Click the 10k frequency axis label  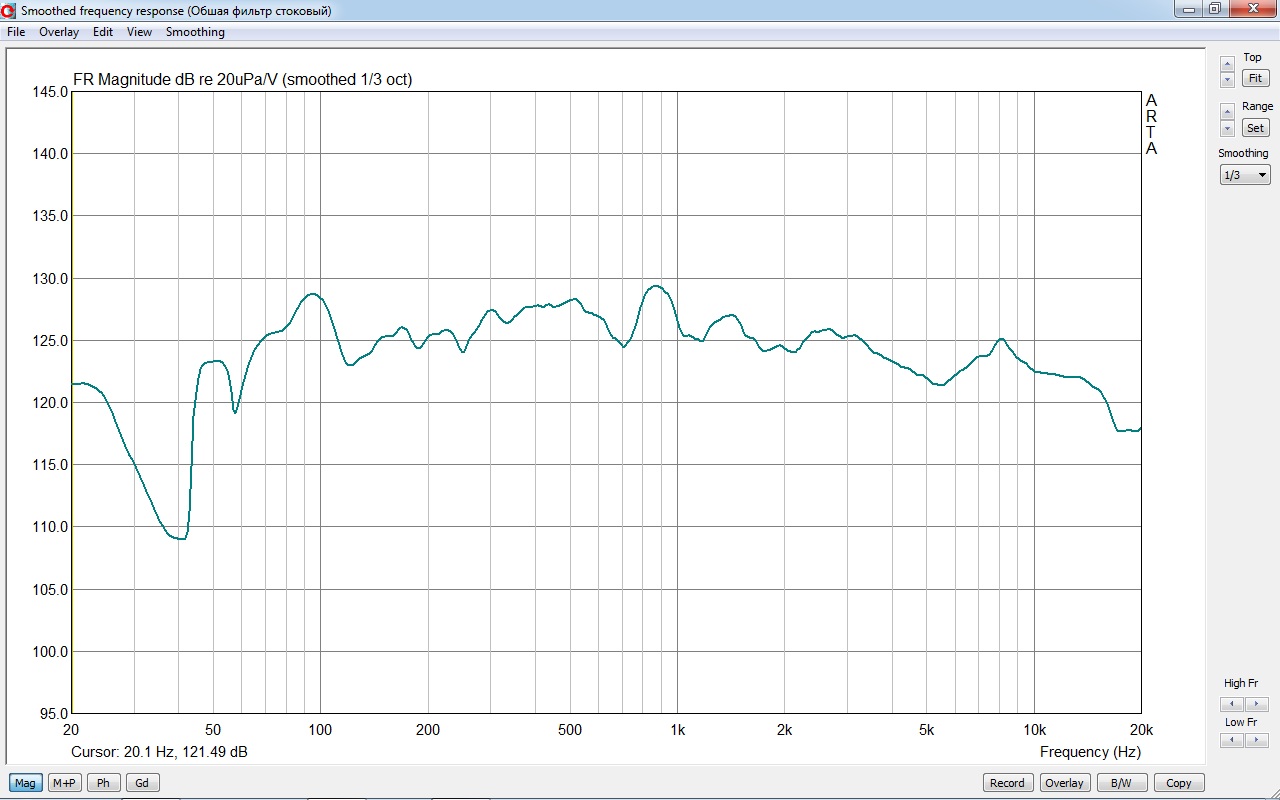(x=1034, y=730)
